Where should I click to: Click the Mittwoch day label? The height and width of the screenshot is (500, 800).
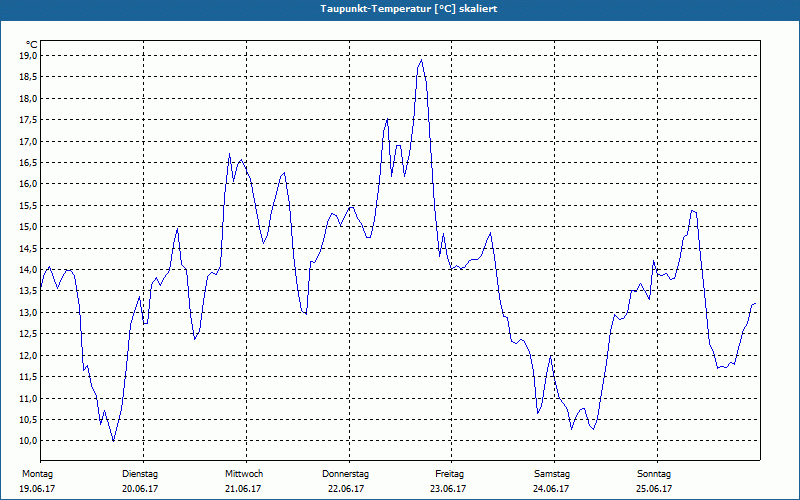click(244, 474)
